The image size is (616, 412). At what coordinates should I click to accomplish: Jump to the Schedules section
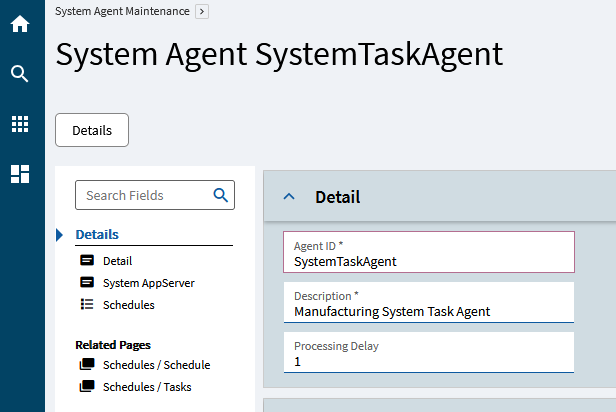(x=129, y=305)
